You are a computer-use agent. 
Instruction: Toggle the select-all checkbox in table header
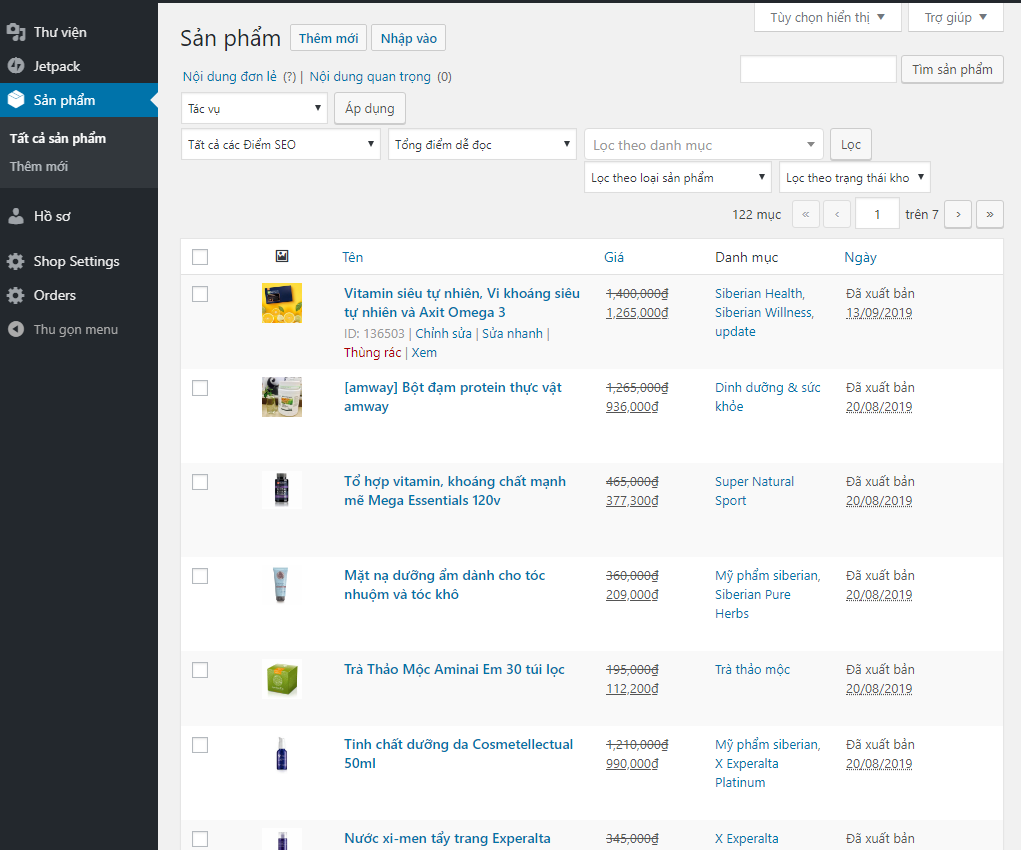200,257
